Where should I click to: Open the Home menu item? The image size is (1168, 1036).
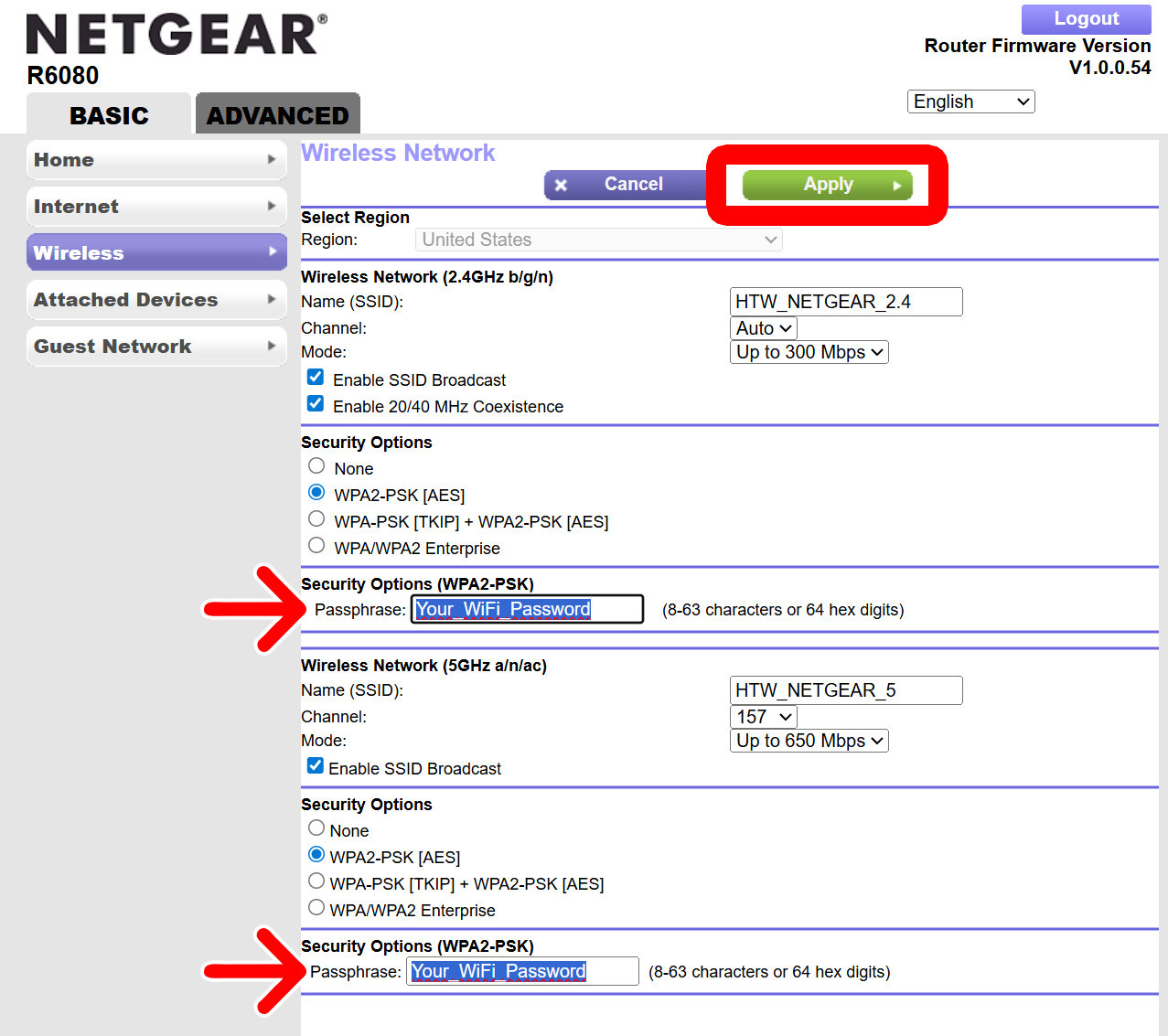pos(155,160)
